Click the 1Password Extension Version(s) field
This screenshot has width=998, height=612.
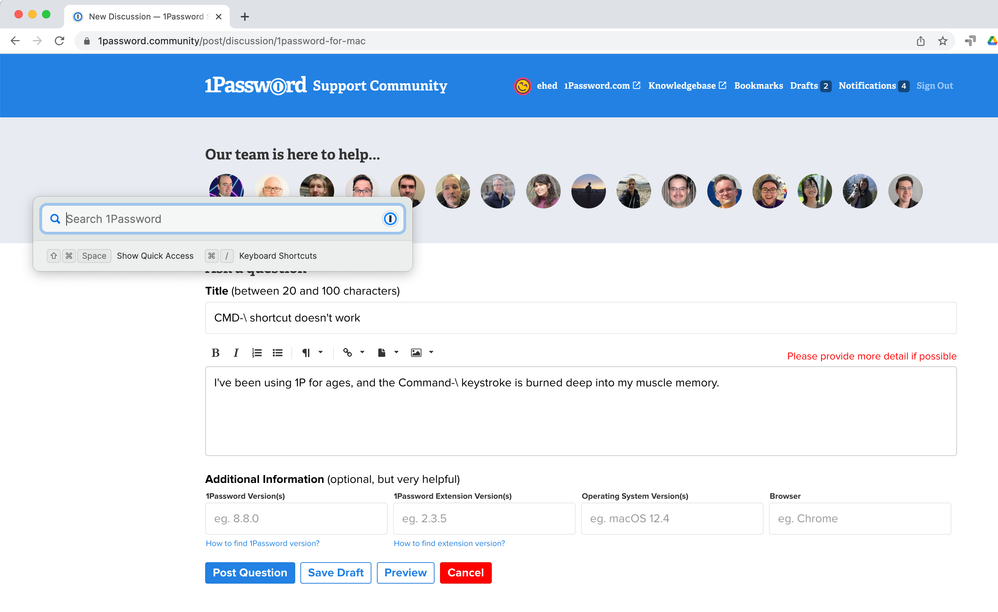484,518
